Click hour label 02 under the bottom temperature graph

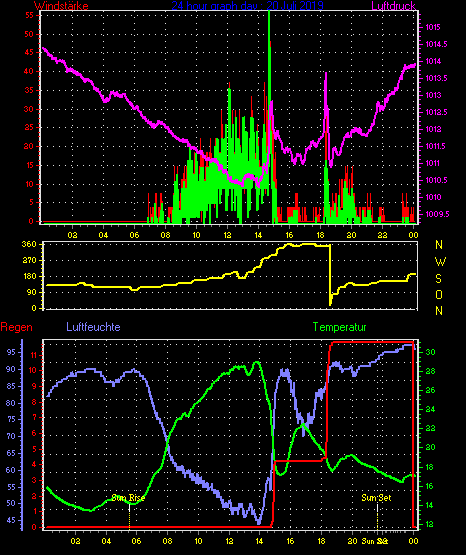point(75,541)
